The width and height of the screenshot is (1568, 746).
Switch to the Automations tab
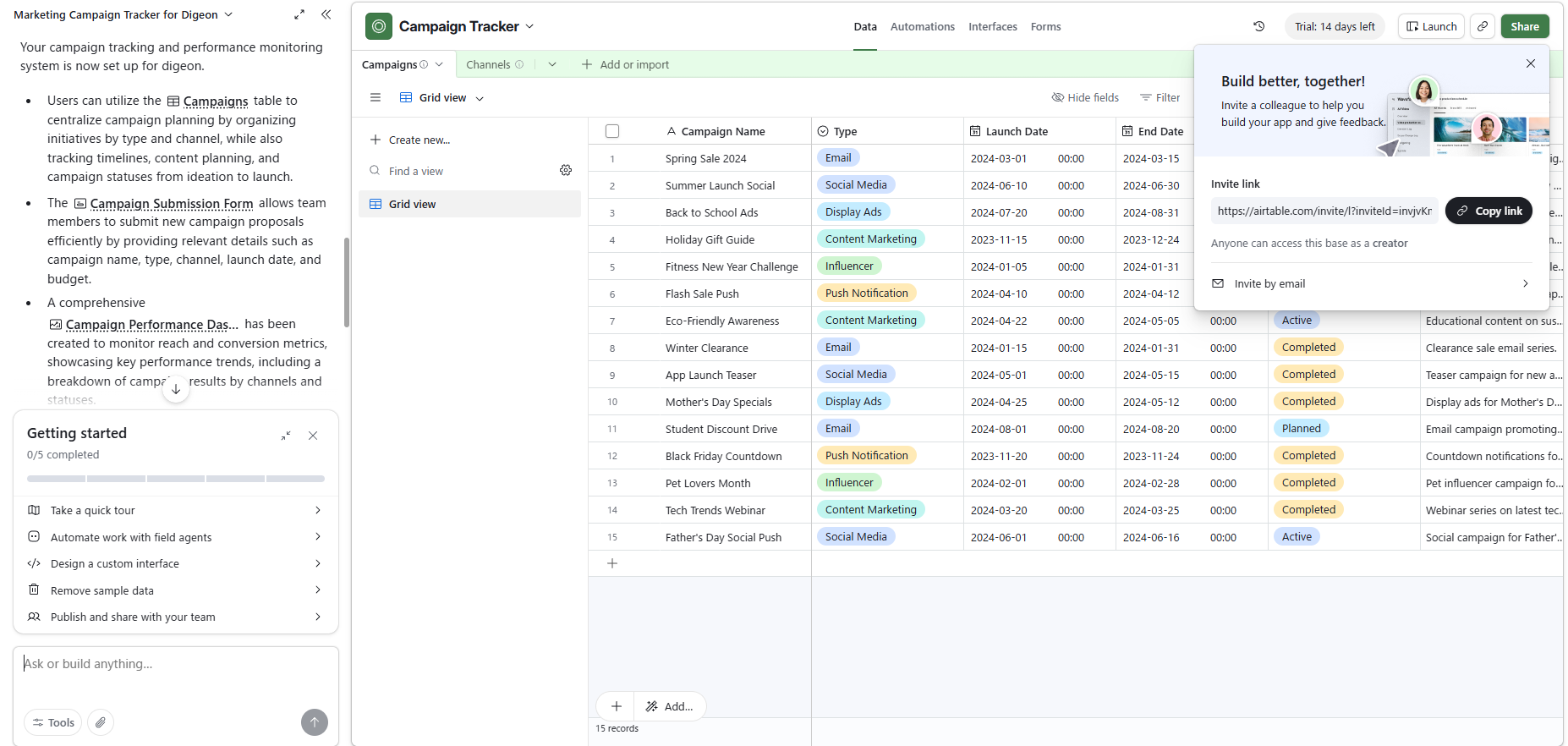point(923,27)
